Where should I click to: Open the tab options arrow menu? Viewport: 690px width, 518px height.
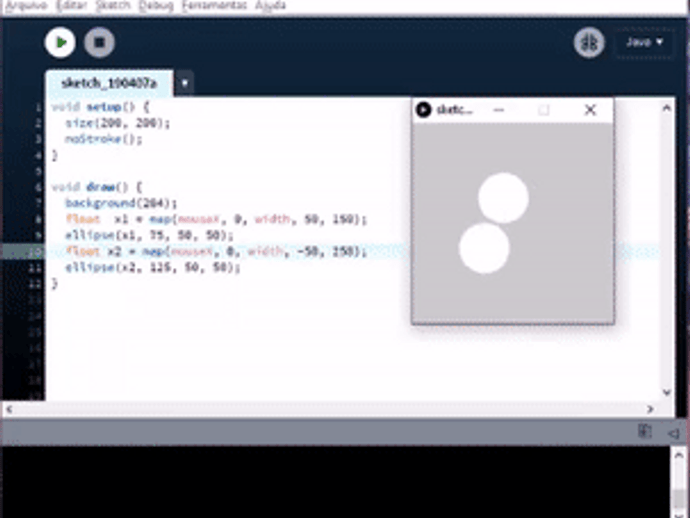pos(185,83)
